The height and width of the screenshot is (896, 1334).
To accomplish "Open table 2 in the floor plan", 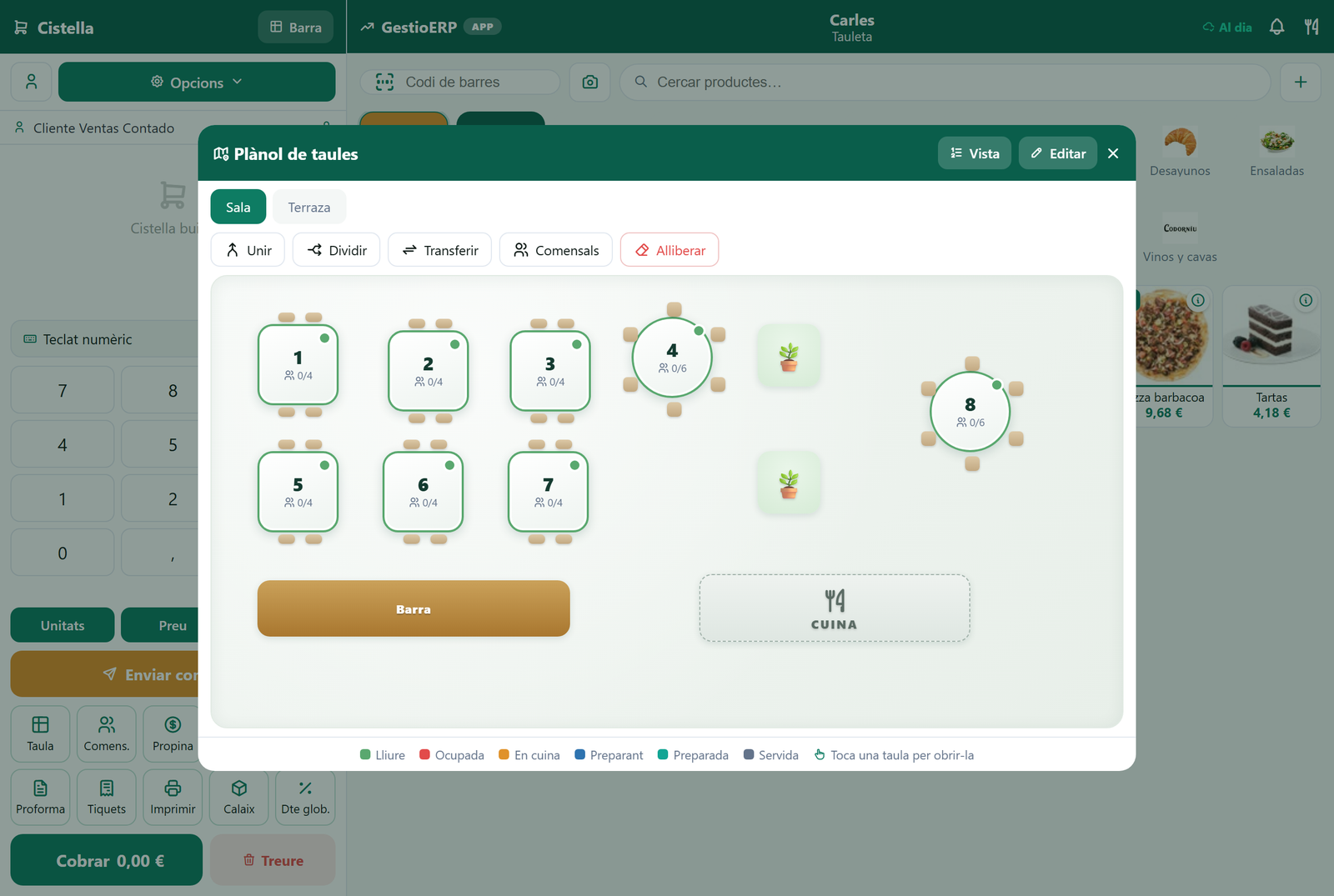I will click(x=429, y=371).
